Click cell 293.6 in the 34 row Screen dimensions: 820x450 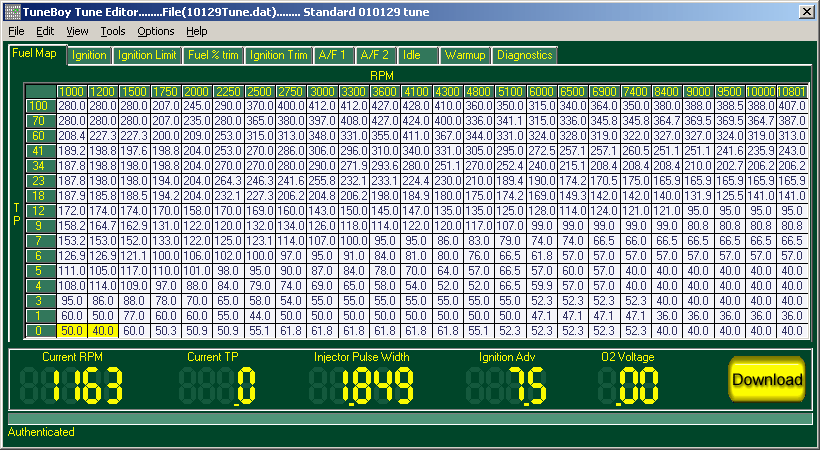coord(385,166)
